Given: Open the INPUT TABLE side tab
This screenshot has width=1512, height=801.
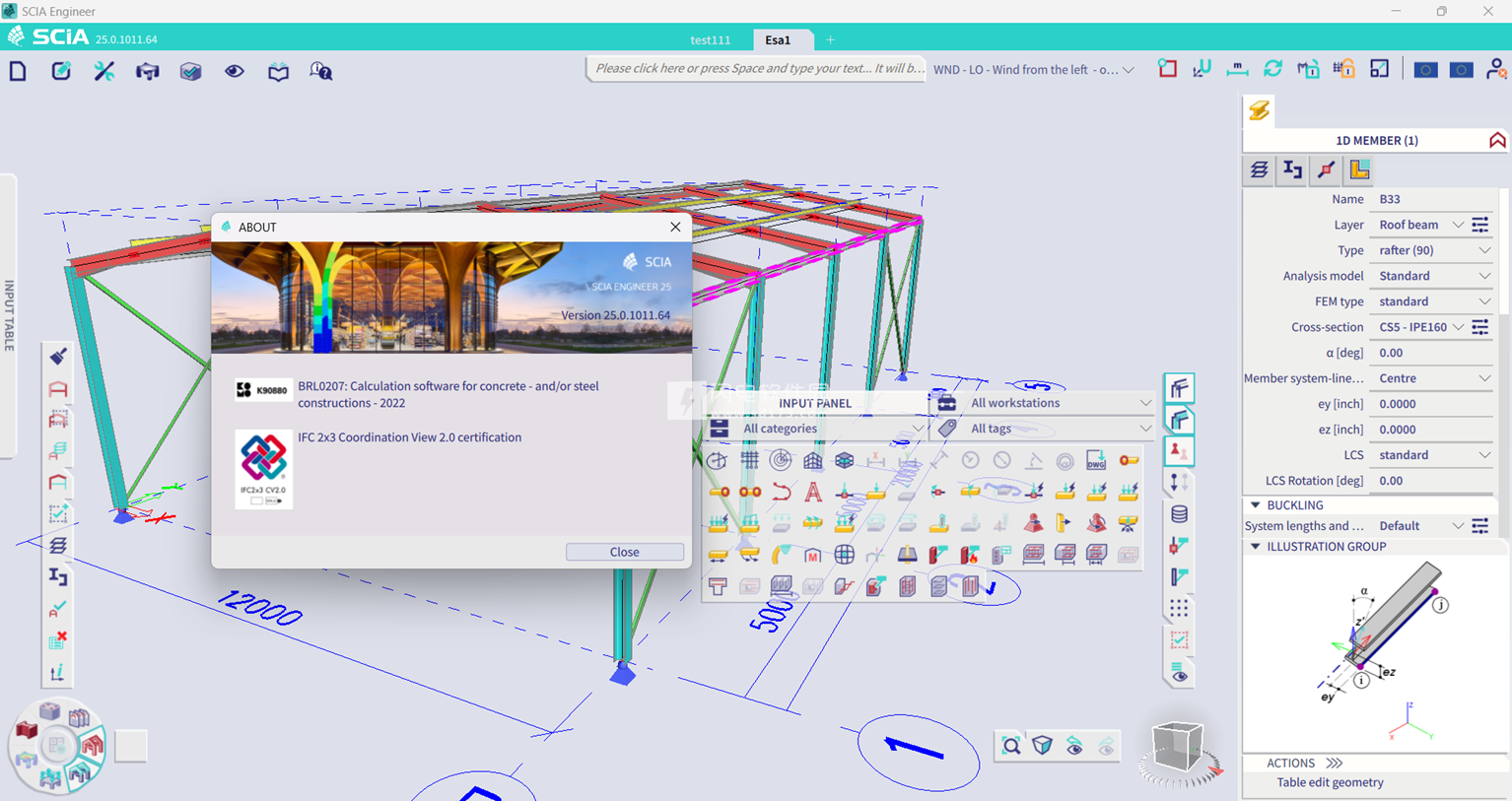Looking at the screenshot, I should coord(9,315).
